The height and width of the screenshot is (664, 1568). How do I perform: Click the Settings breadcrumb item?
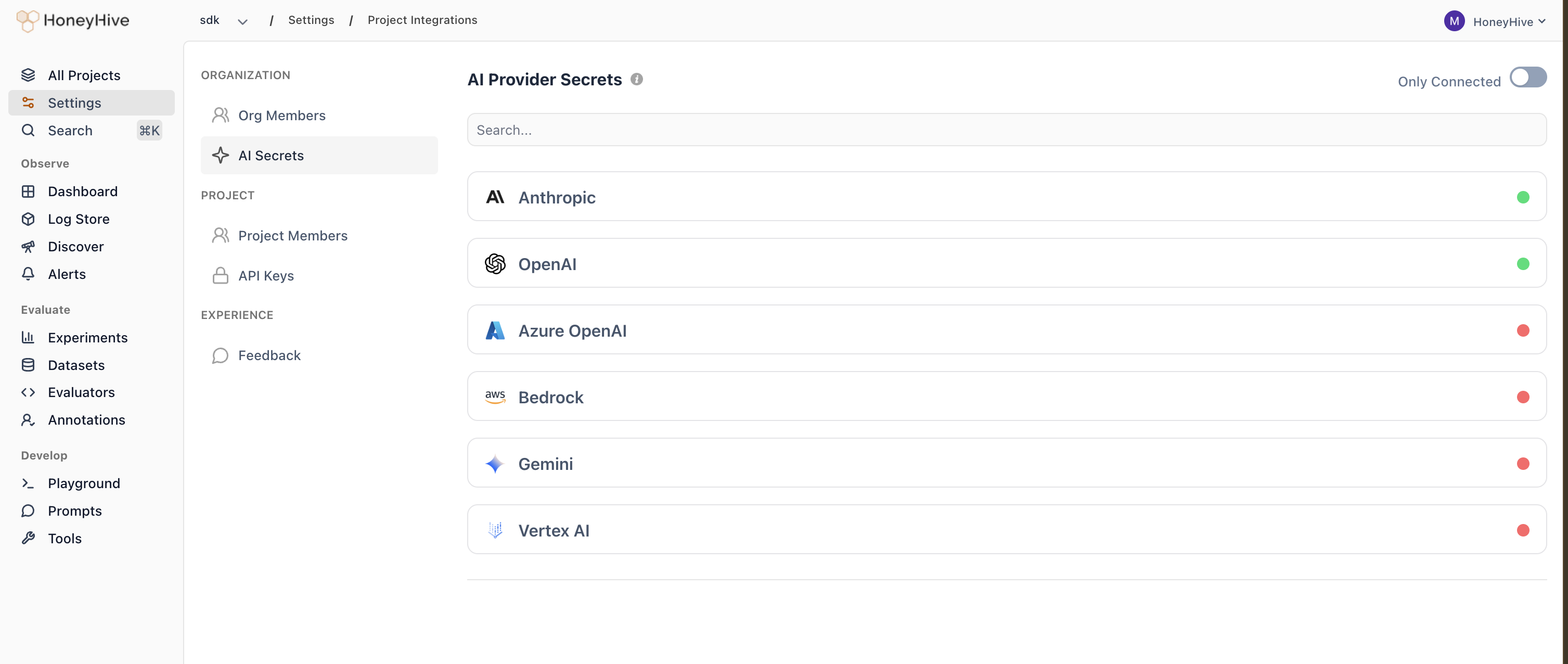(x=311, y=19)
